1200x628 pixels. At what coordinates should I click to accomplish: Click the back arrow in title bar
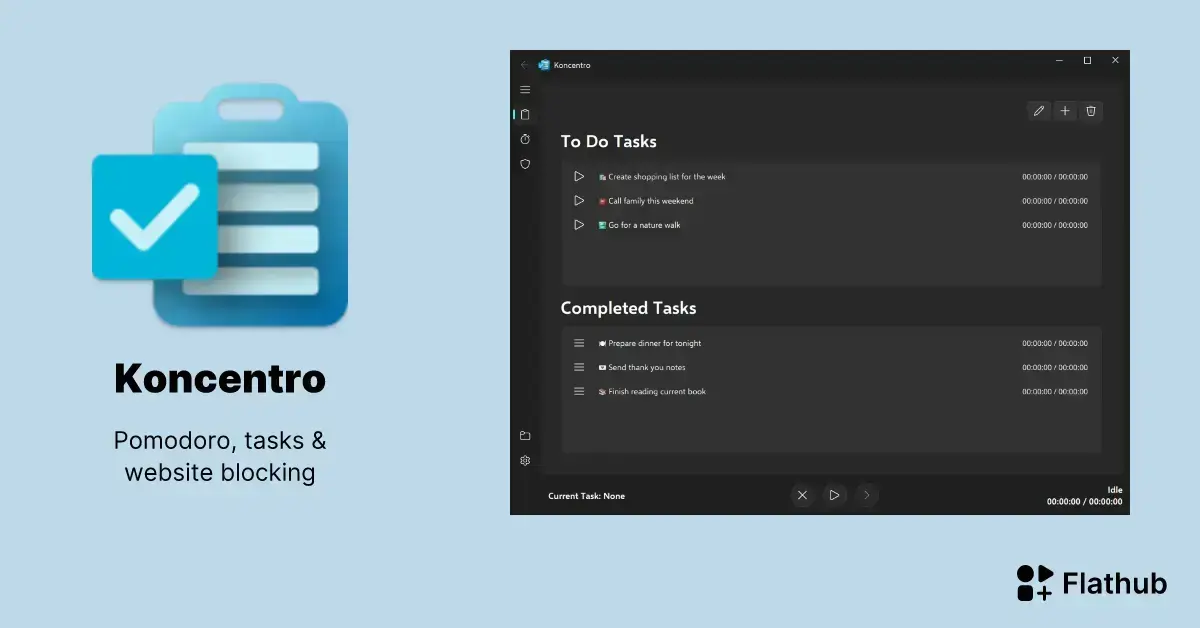[x=525, y=65]
